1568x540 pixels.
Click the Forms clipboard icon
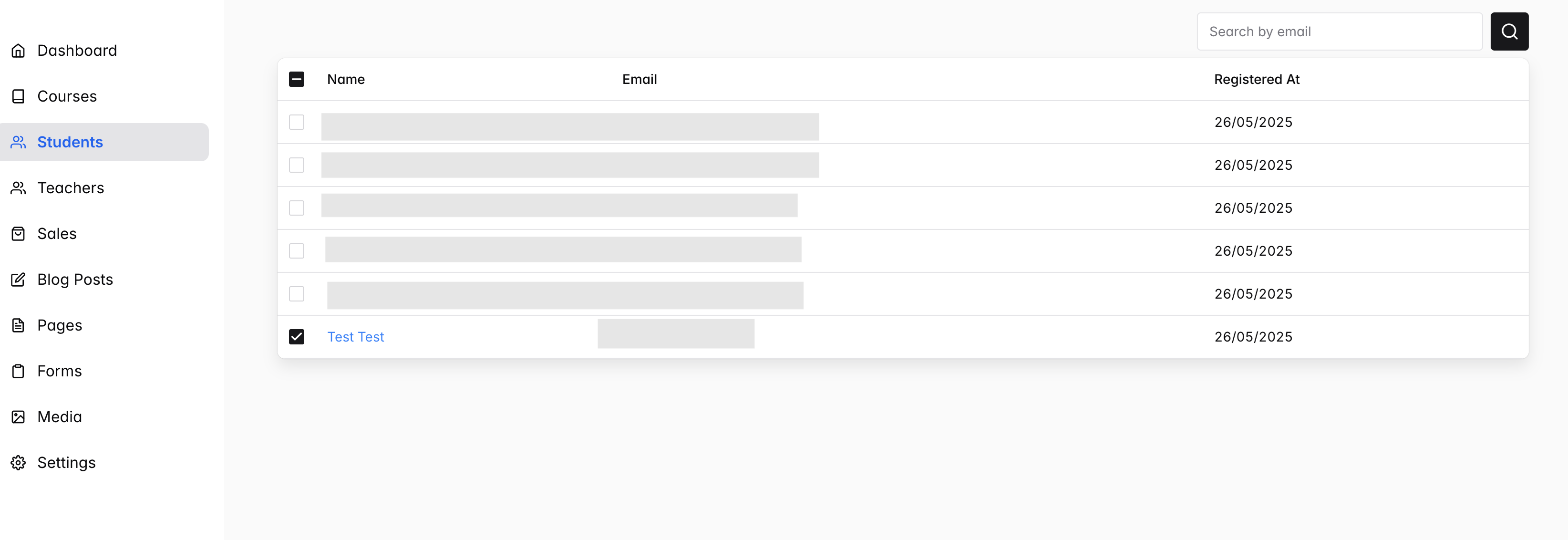coord(18,371)
